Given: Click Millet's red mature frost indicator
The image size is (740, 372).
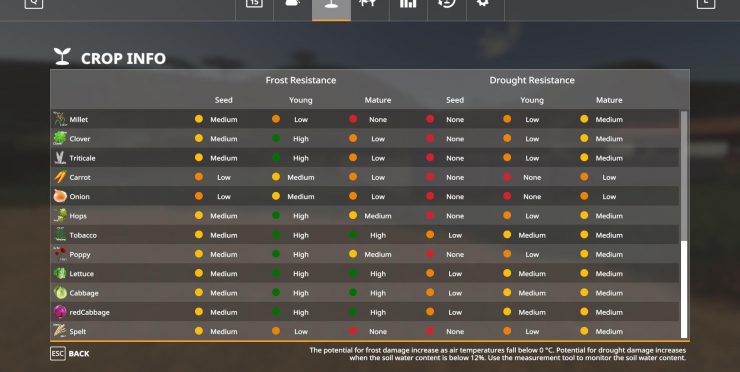Looking at the screenshot, I should click(x=353, y=119).
